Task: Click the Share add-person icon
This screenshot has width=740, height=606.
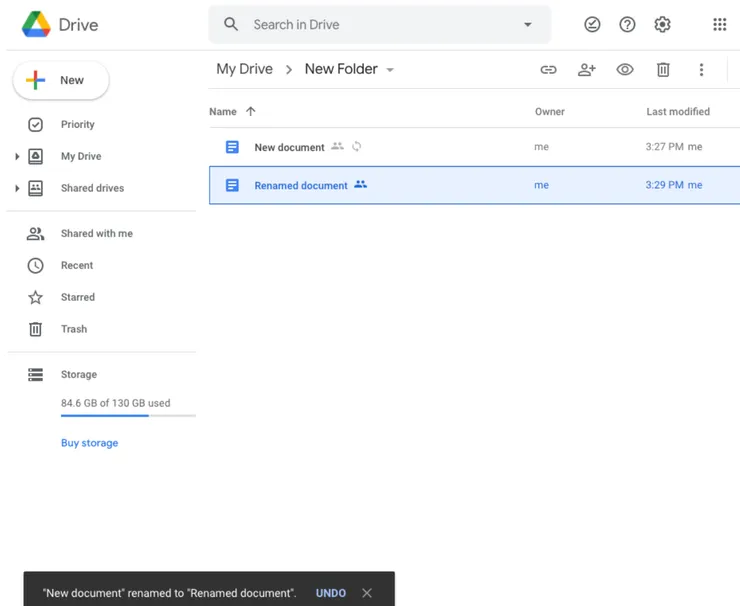Action: pos(587,69)
